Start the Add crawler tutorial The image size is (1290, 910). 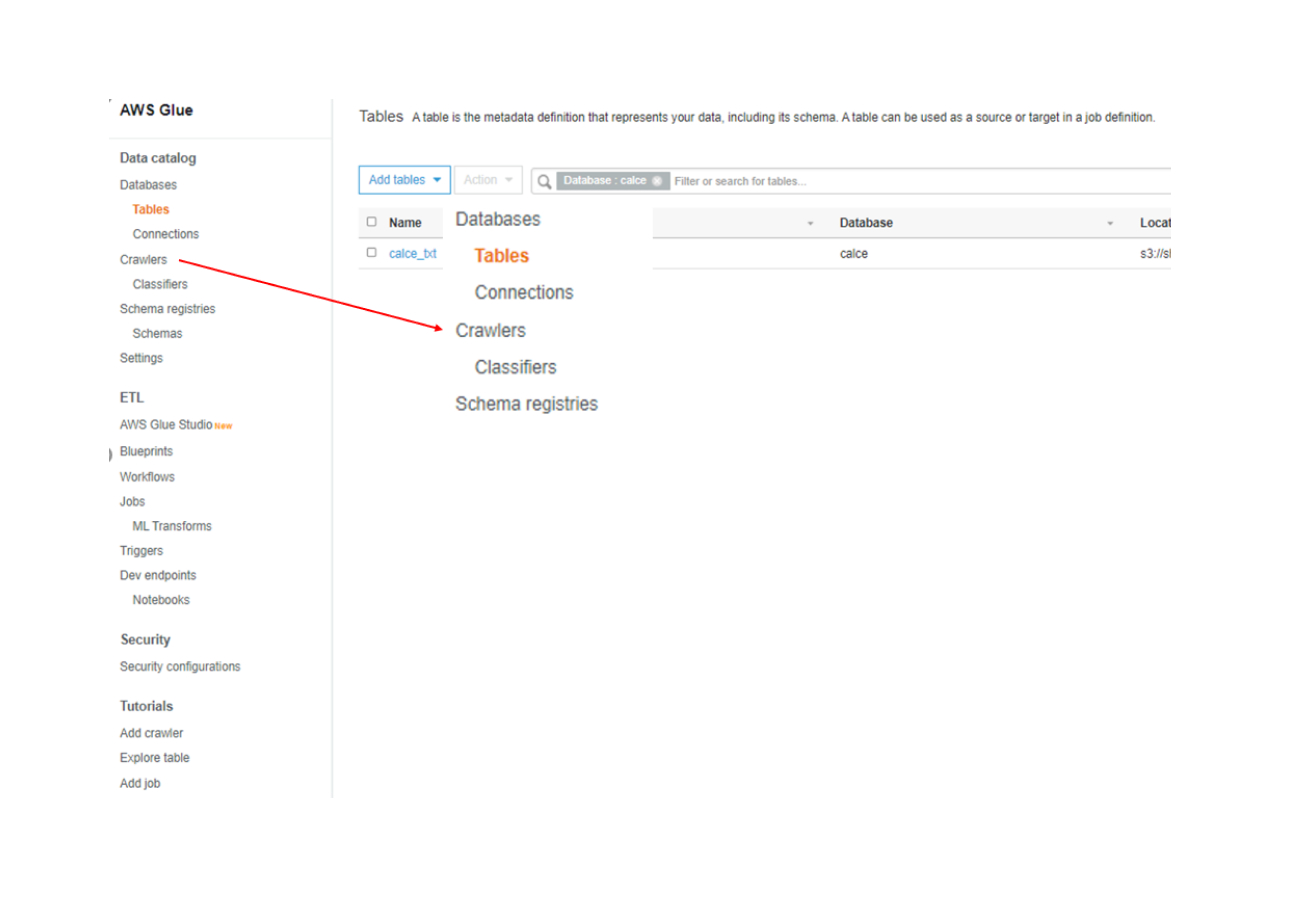(x=151, y=733)
